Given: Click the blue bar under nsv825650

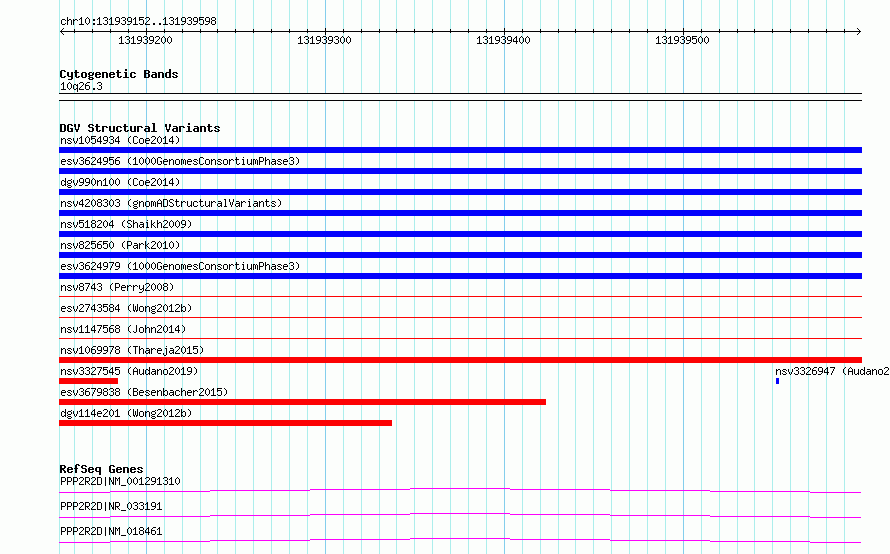Looking at the screenshot, I should 460,255.
